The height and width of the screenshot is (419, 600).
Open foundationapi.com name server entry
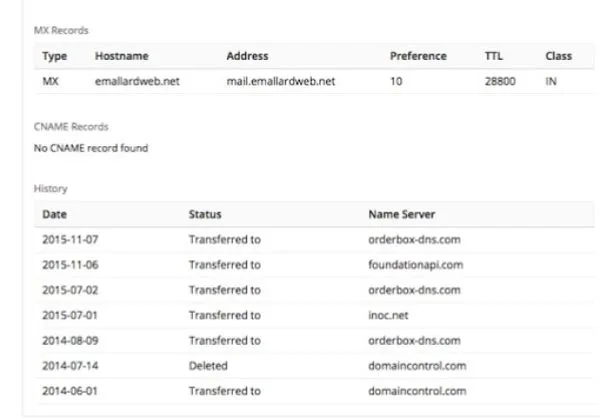pyautogui.click(x=416, y=265)
